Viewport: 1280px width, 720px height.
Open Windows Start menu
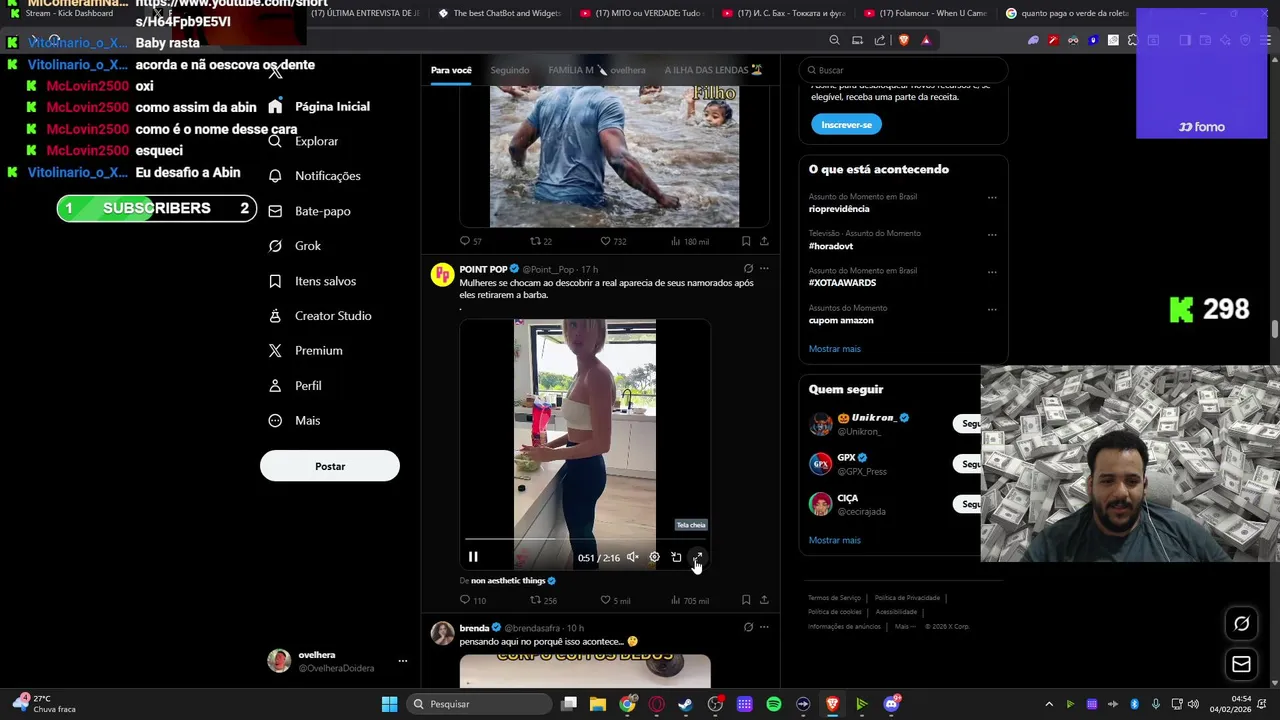[389, 704]
